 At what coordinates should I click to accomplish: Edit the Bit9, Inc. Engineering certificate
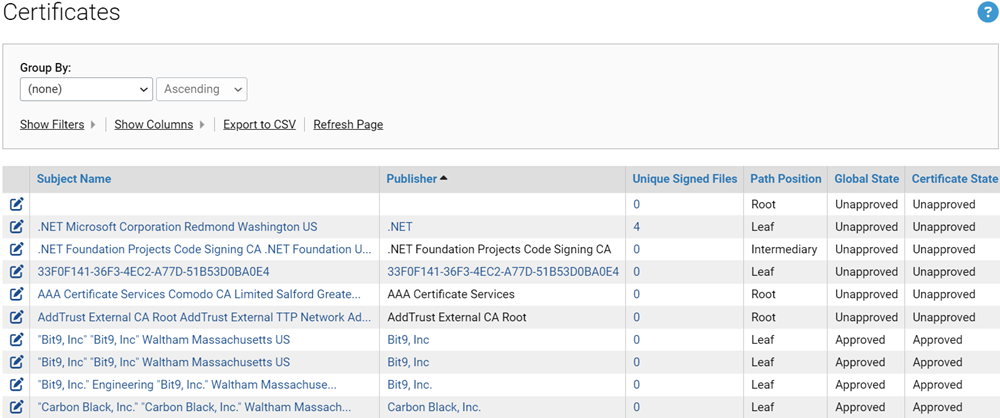click(x=17, y=385)
